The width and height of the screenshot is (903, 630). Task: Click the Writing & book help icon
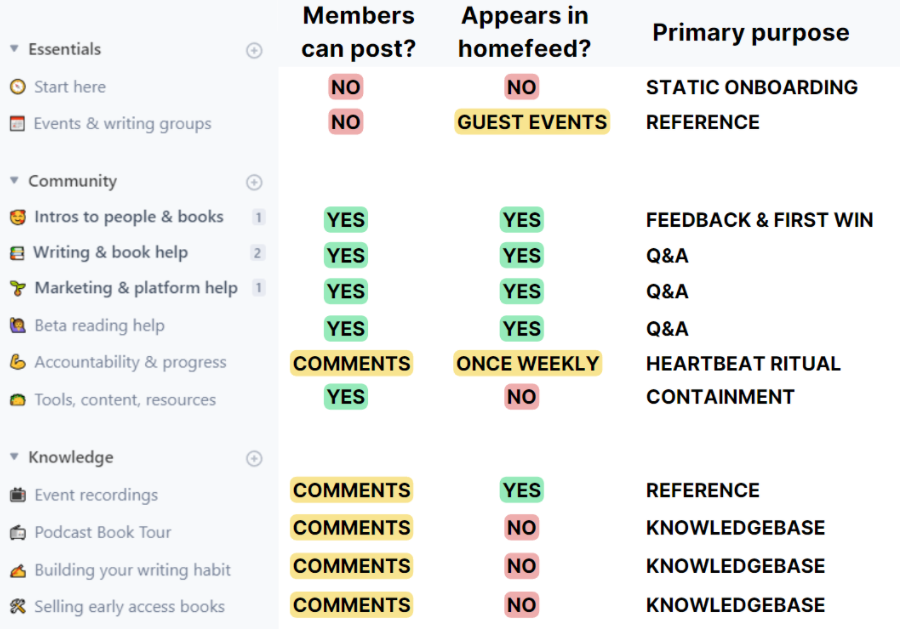click(17, 253)
